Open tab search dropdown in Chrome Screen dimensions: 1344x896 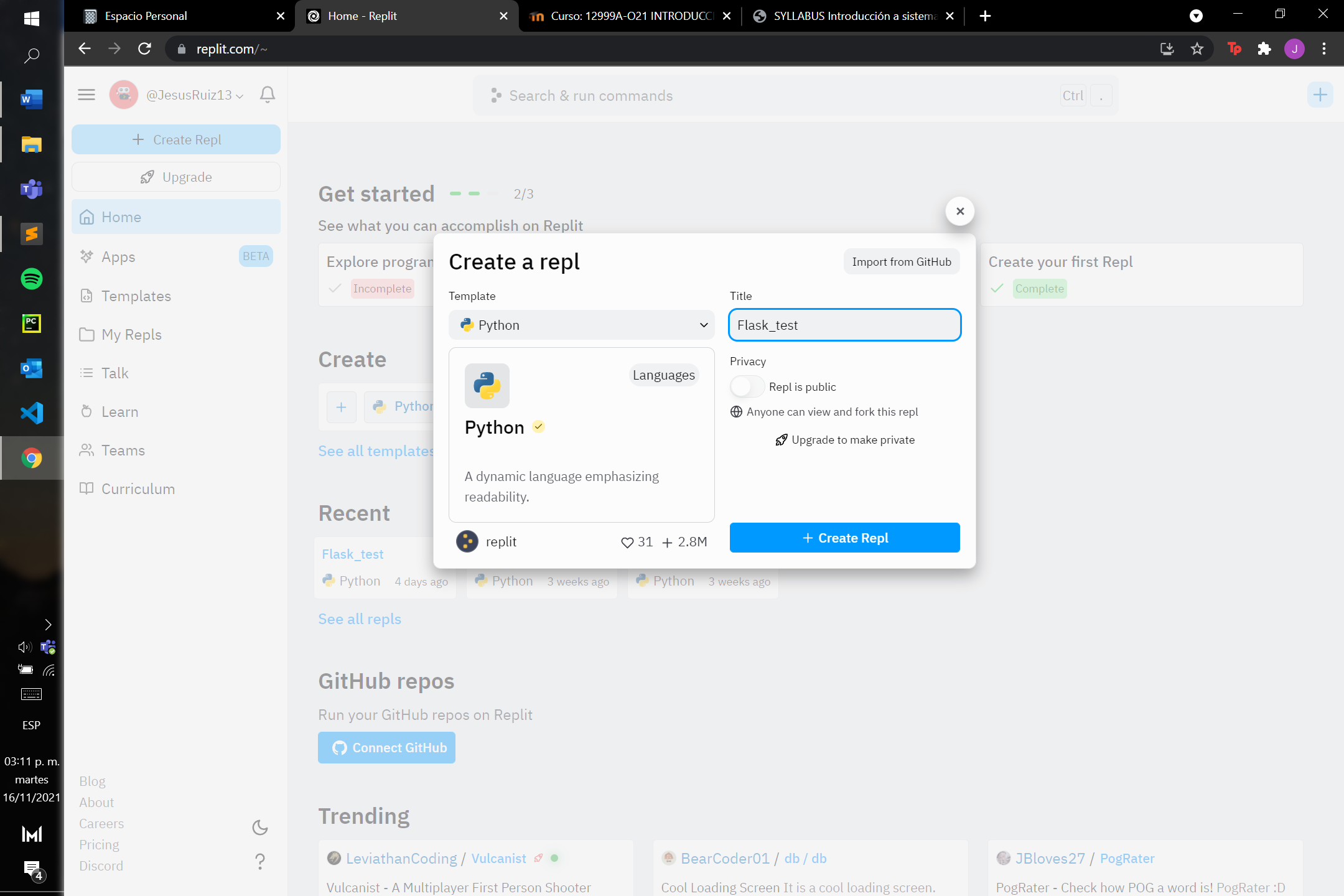[x=1196, y=16]
